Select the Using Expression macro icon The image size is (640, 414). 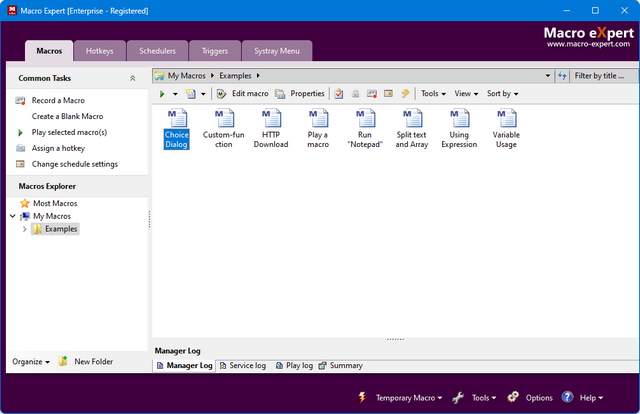tap(459, 129)
